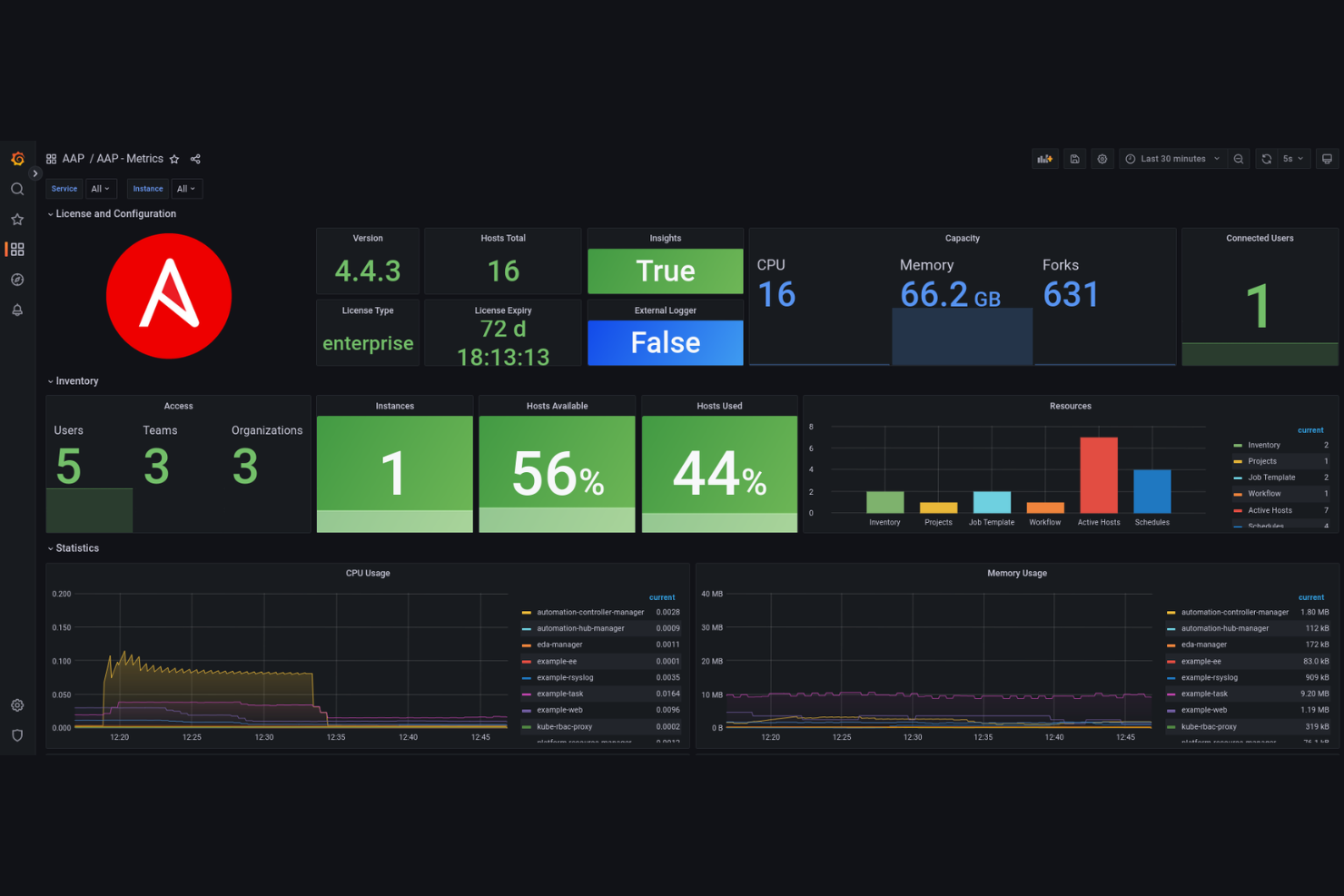Refresh the dashboard manually
This screenshot has height=896, width=1344.
(x=1266, y=158)
